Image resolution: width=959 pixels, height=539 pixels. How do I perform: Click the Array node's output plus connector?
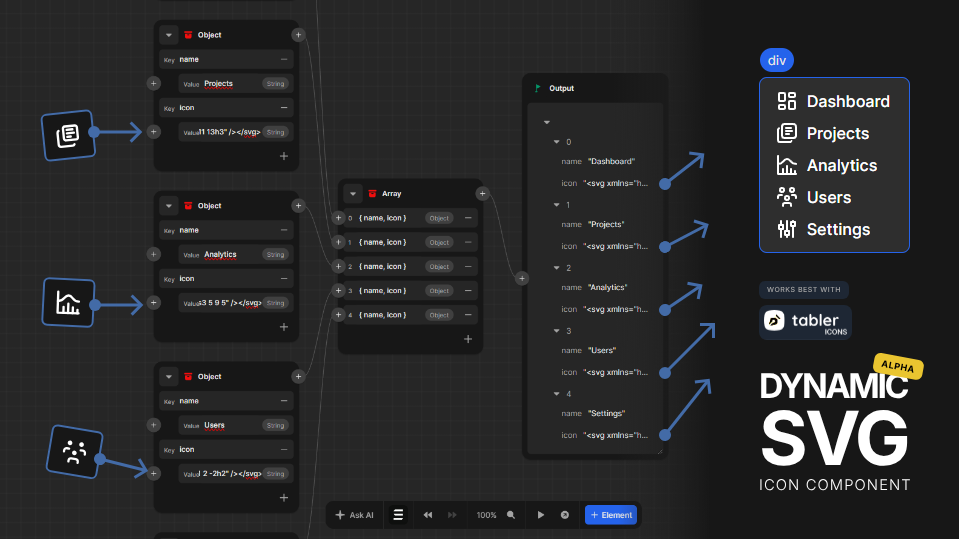pos(482,194)
